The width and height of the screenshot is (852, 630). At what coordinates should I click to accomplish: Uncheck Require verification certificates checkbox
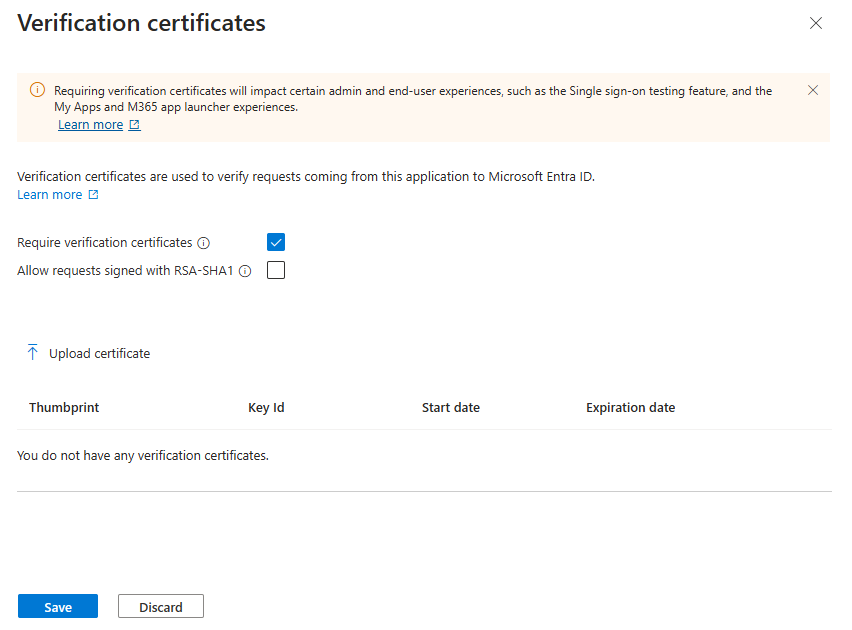pos(276,242)
